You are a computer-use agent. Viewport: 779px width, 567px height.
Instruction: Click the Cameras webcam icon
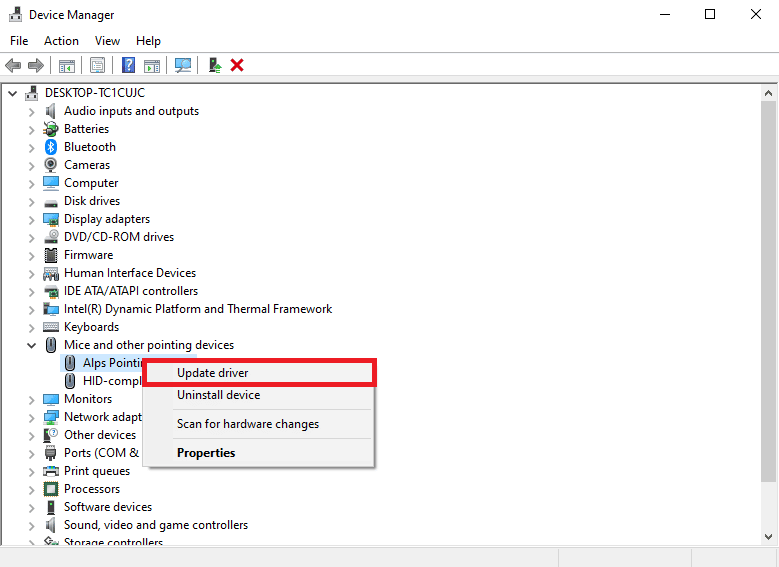coord(51,164)
